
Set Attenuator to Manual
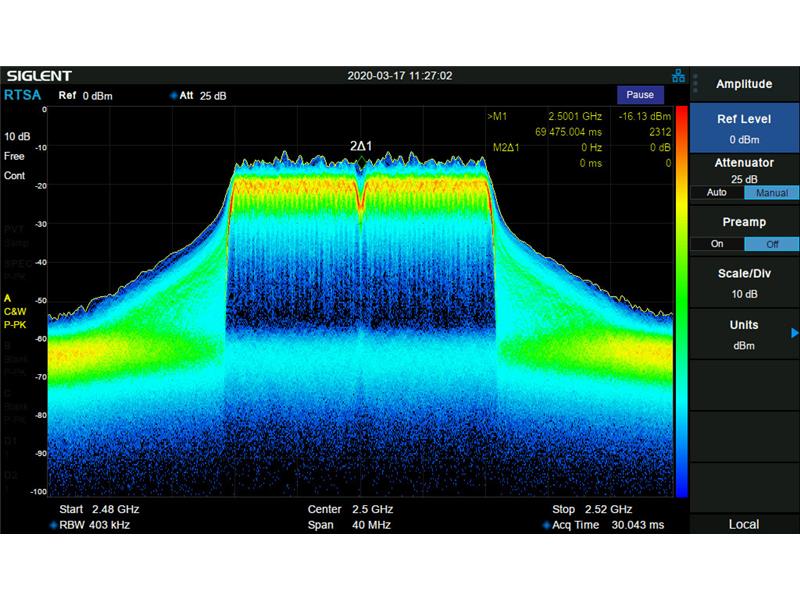tap(771, 192)
